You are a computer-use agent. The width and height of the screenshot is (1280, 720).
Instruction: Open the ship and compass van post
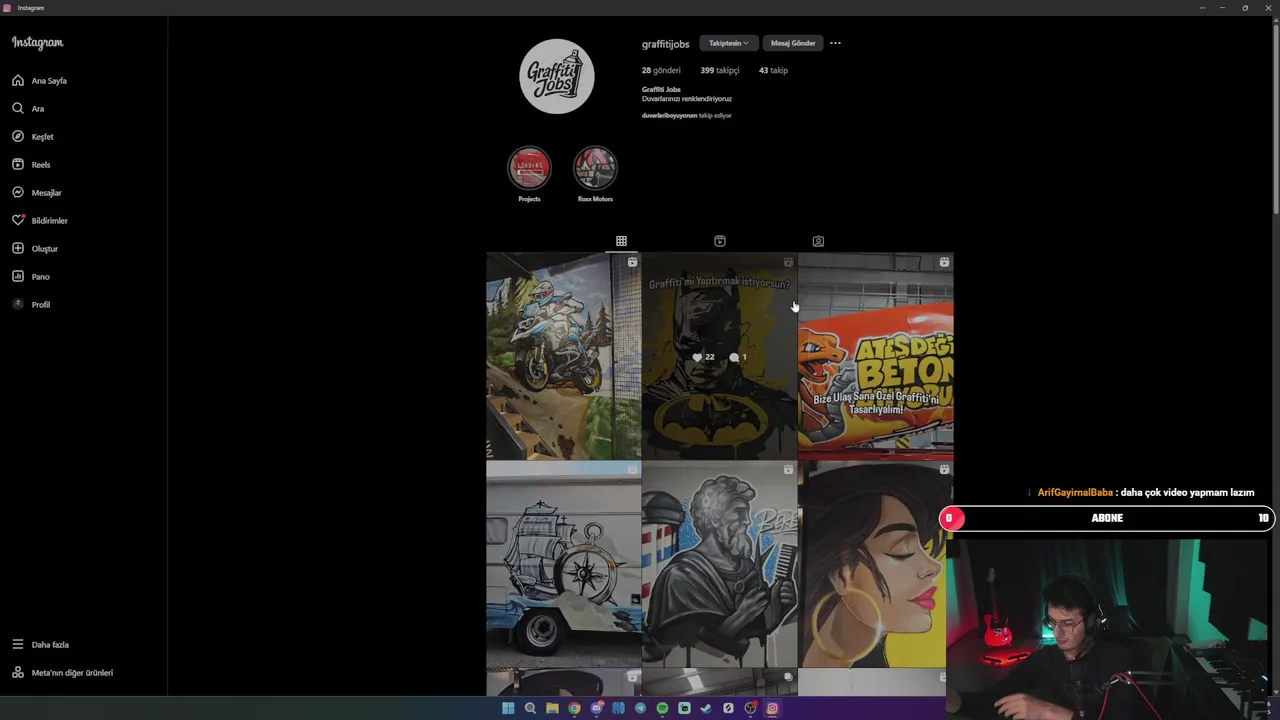coord(563,564)
